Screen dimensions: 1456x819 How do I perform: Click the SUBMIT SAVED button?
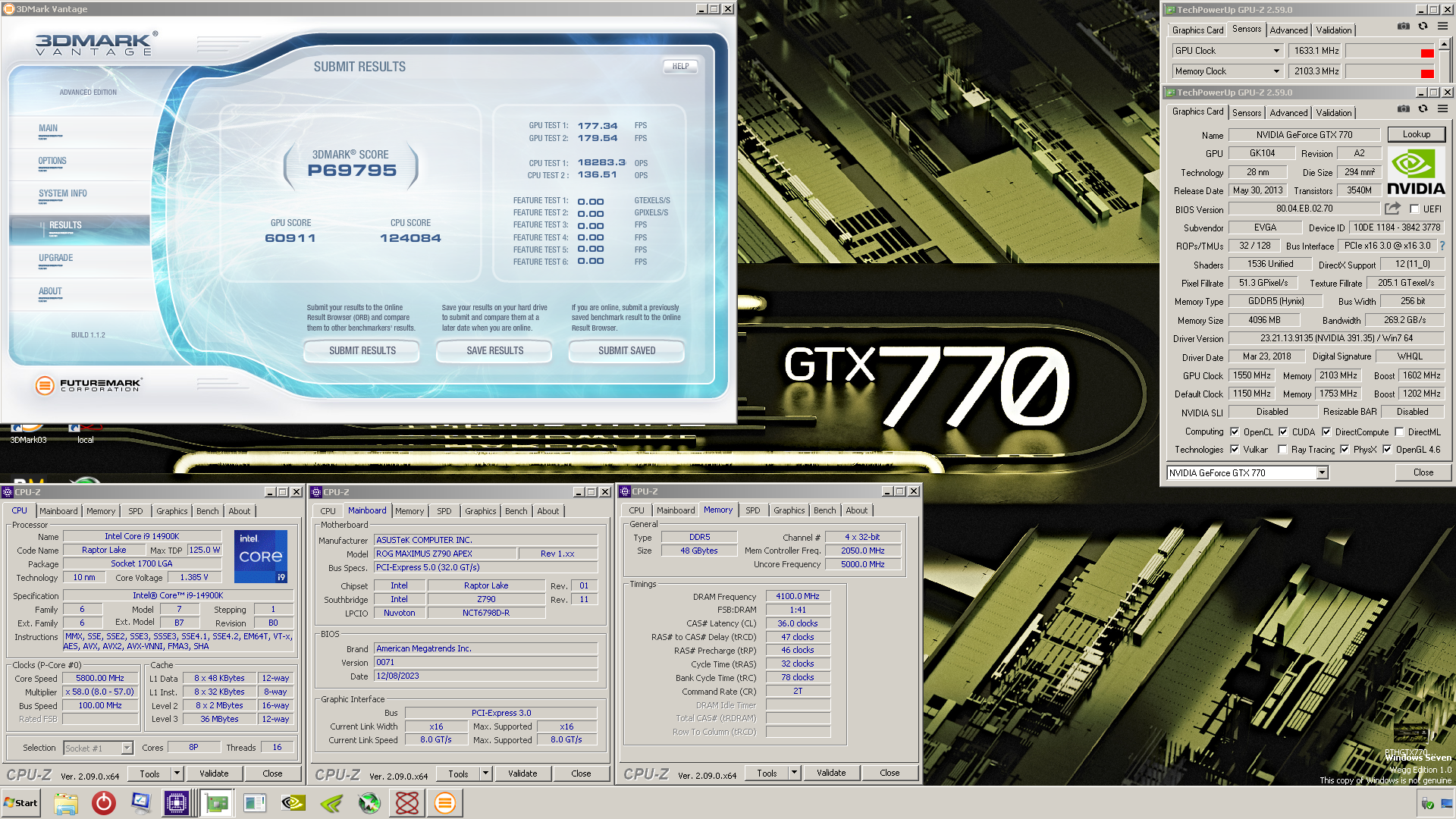coord(626,350)
